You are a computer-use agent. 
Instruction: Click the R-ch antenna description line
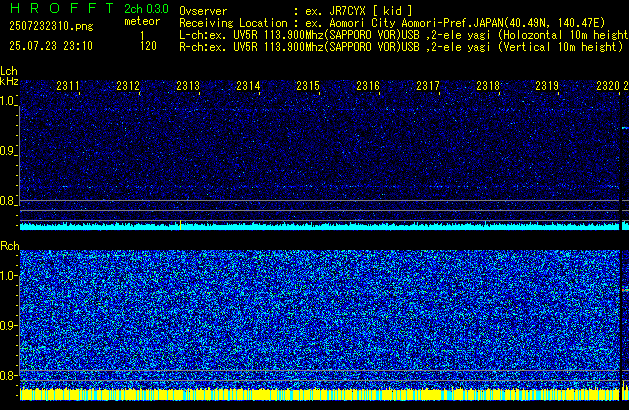(401, 47)
